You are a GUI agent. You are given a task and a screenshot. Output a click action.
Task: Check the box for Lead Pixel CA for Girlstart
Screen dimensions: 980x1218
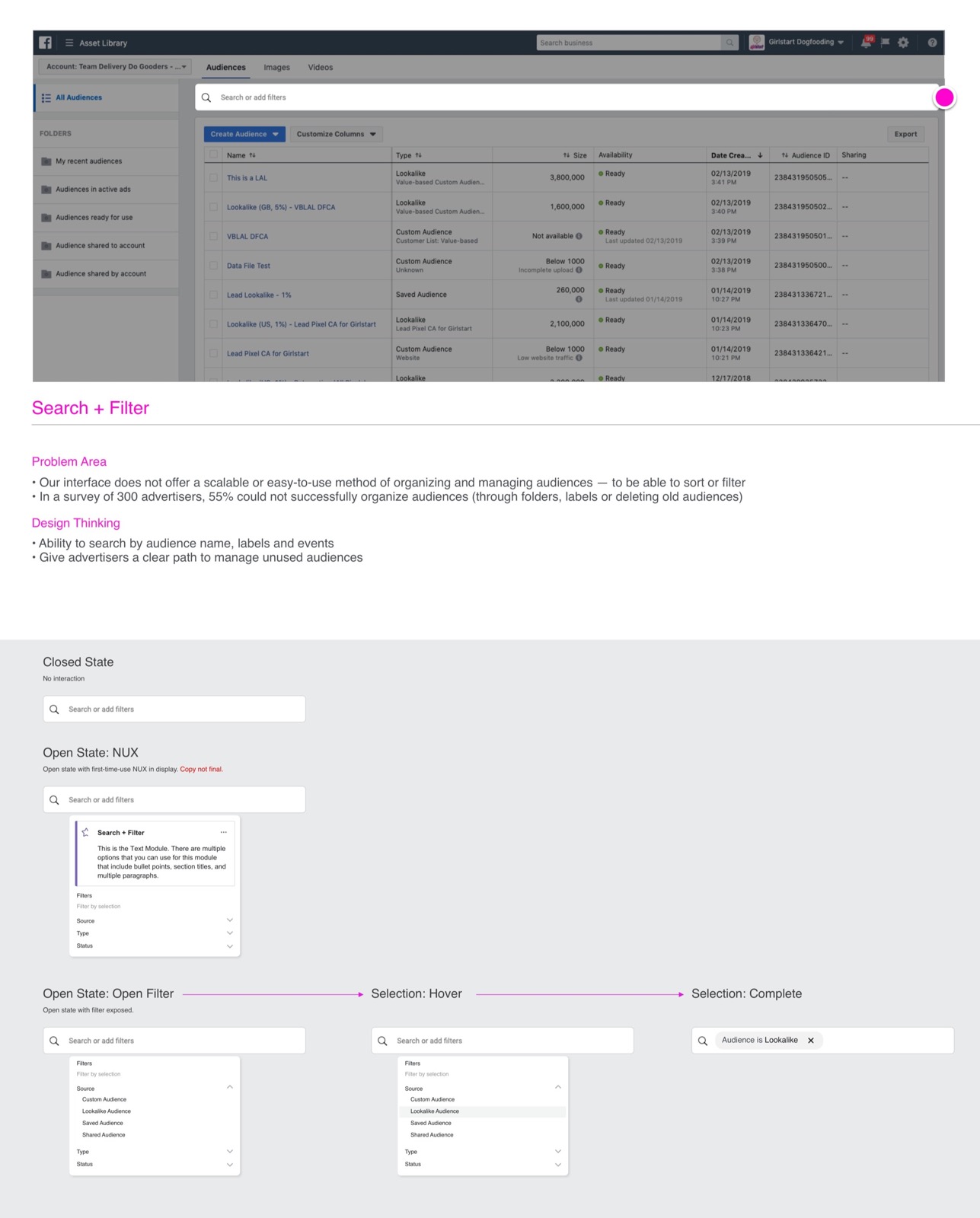213,353
